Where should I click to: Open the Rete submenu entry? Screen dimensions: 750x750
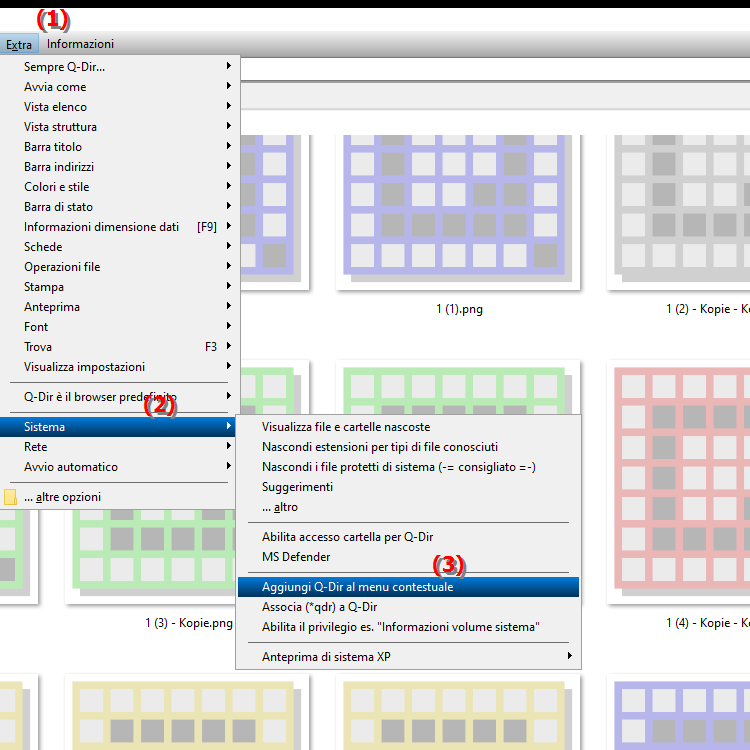120,447
